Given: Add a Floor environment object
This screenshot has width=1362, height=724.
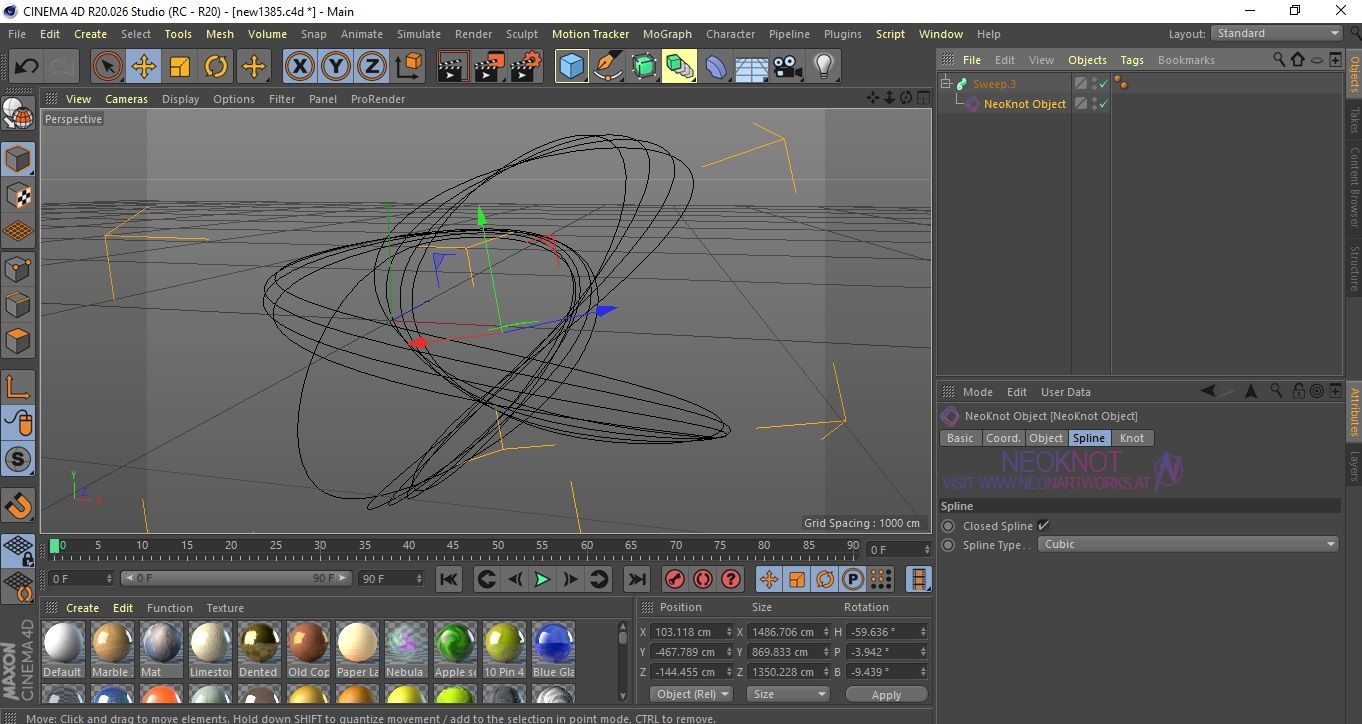Looking at the screenshot, I should [751, 67].
